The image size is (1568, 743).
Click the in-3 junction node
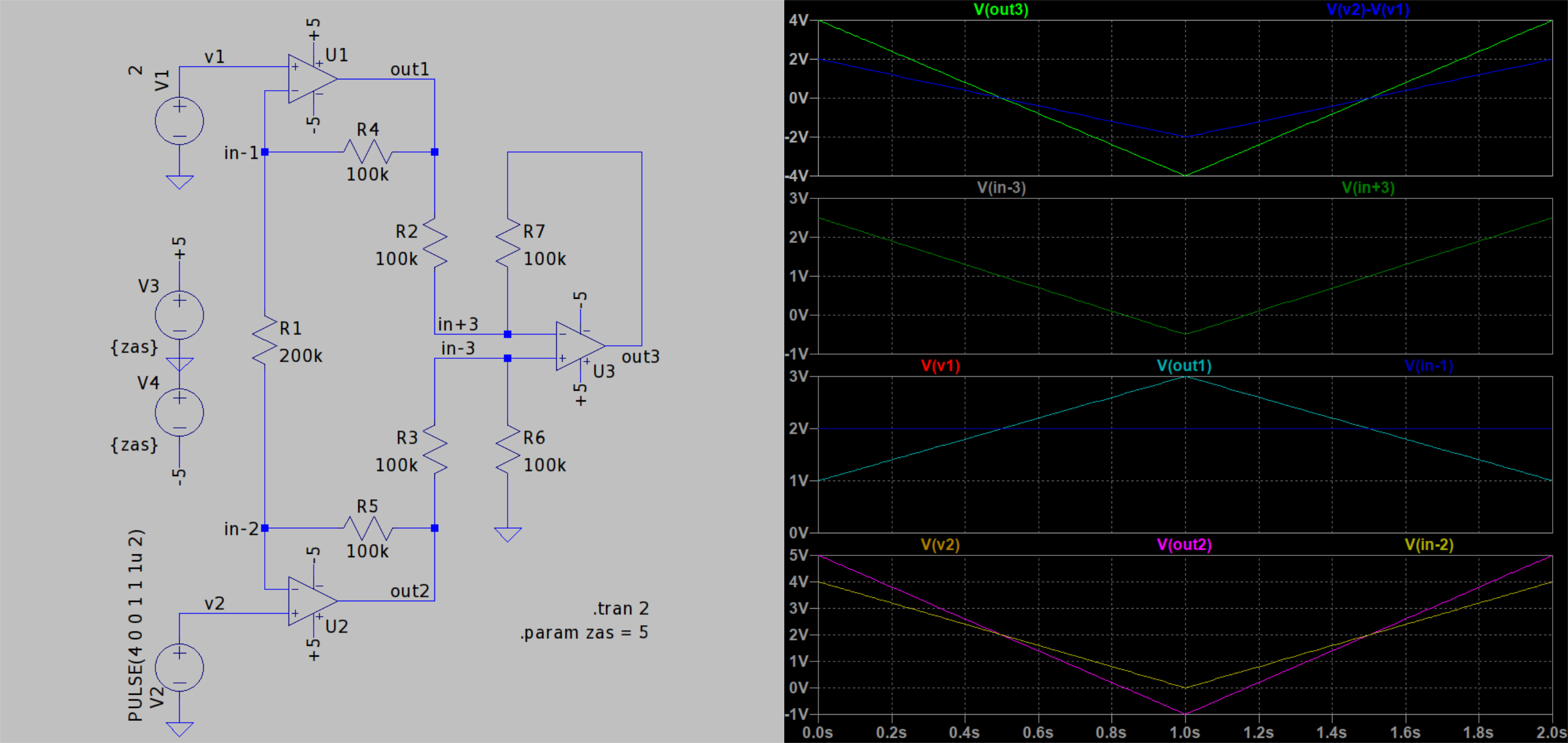tap(508, 358)
